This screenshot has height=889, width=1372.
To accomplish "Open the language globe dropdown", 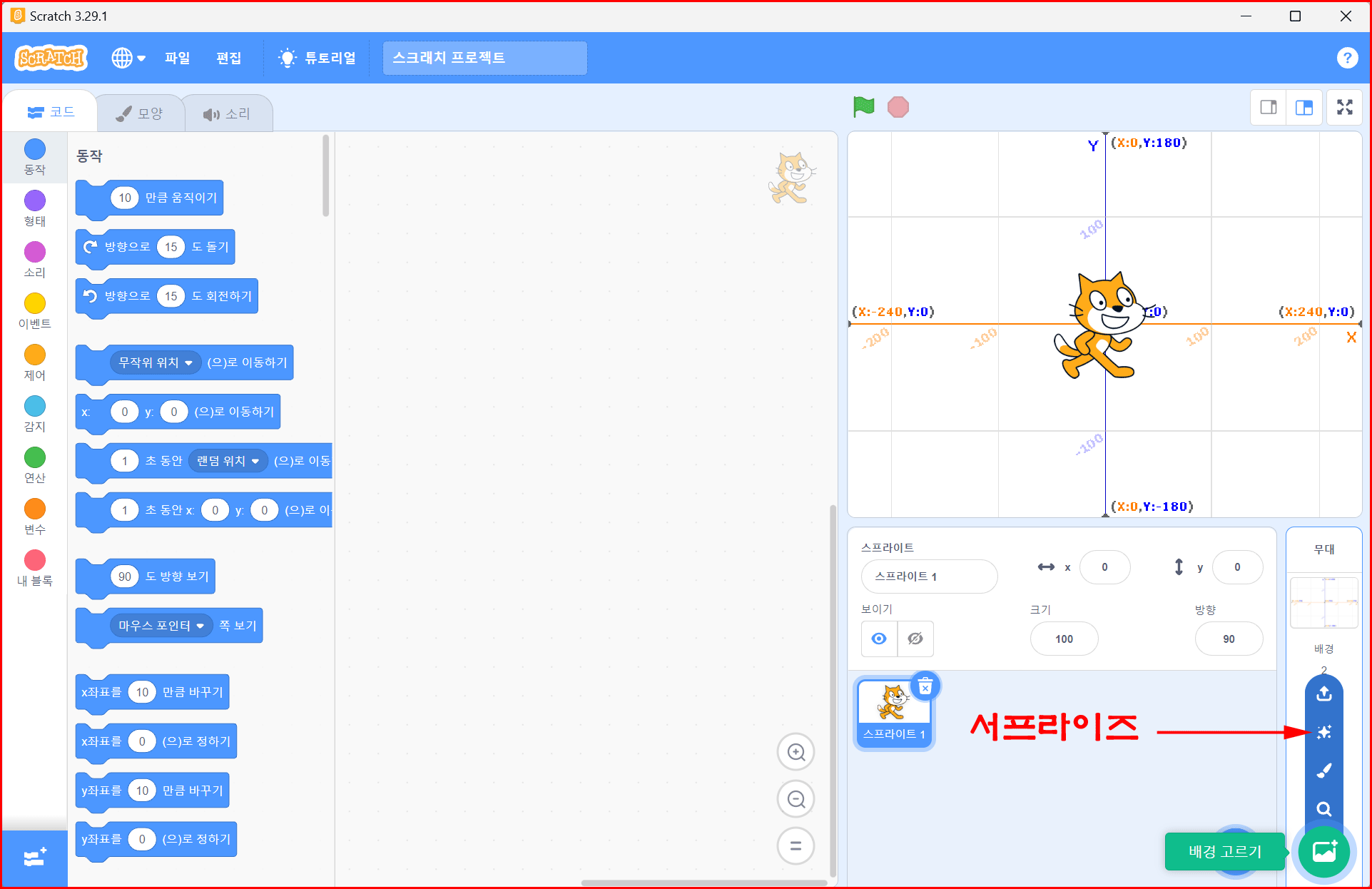I will pyautogui.click(x=128, y=58).
